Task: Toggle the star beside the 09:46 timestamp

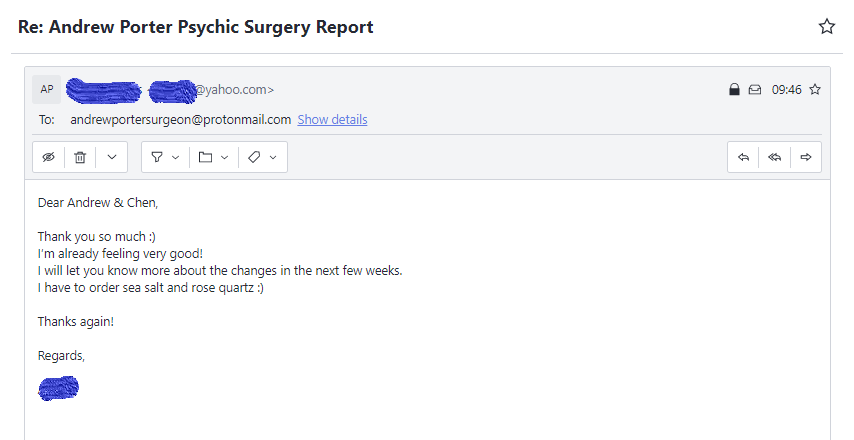Action: pos(815,89)
